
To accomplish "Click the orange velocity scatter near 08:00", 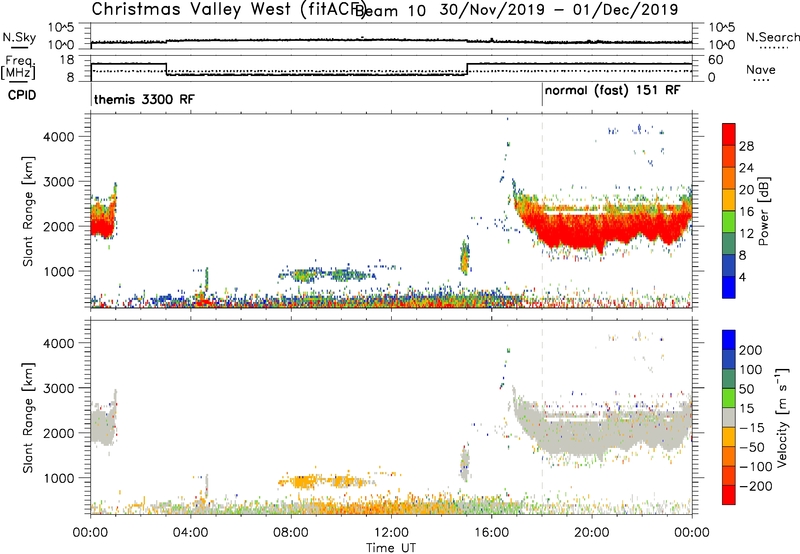I will 306,481.
